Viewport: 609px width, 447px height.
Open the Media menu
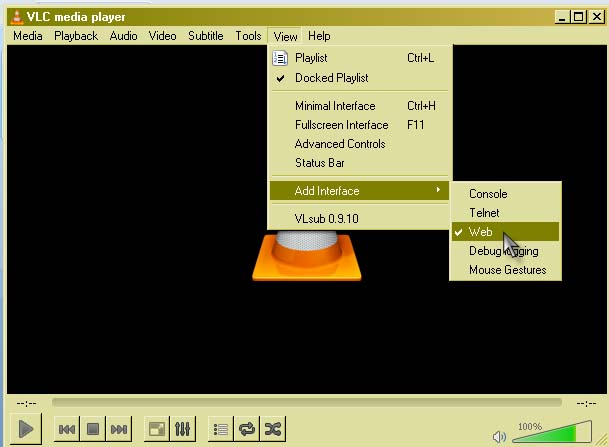tap(28, 36)
